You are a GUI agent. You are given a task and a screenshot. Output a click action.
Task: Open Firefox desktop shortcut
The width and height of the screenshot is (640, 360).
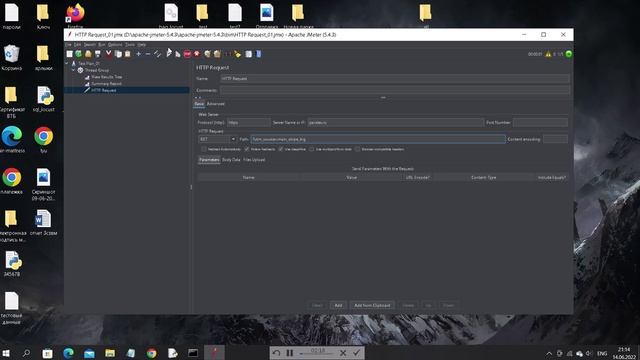click(x=75, y=15)
